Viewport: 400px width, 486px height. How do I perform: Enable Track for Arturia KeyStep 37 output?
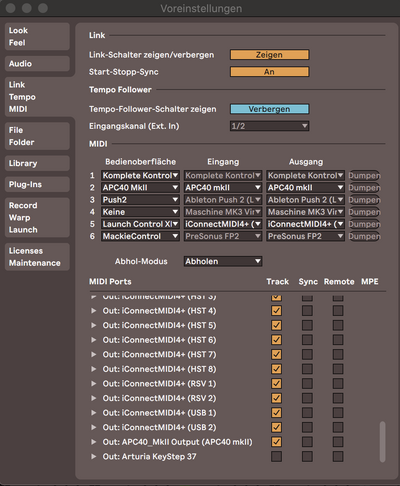click(276, 456)
